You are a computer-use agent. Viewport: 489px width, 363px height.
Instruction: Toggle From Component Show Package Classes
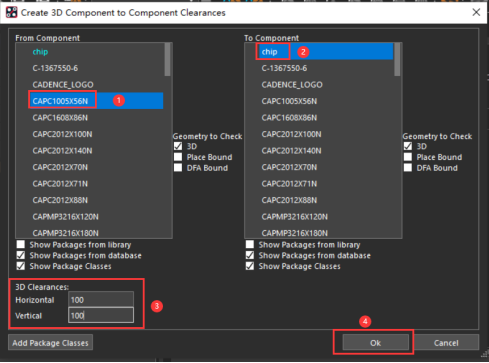point(21,266)
